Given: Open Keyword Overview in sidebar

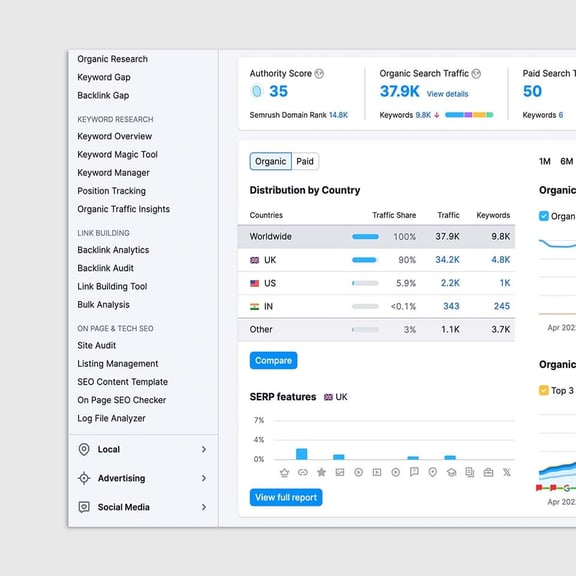Looking at the screenshot, I should [115, 136].
